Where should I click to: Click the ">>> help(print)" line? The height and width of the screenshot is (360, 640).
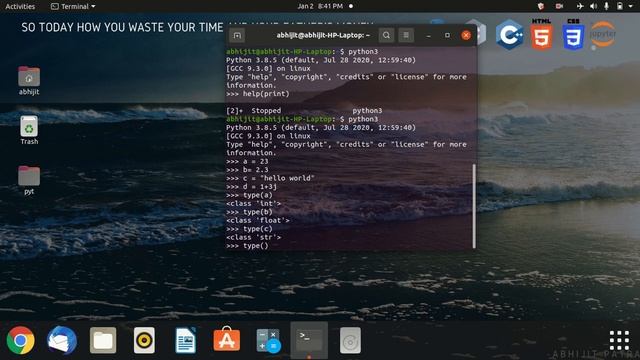[258, 94]
